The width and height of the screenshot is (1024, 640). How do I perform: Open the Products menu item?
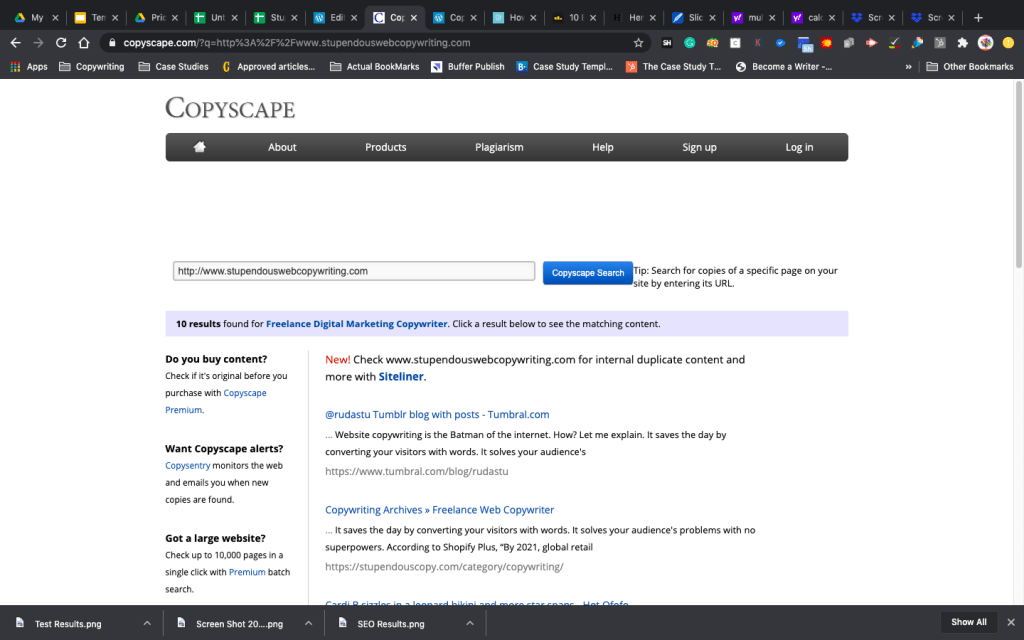[x=385, y=147]
